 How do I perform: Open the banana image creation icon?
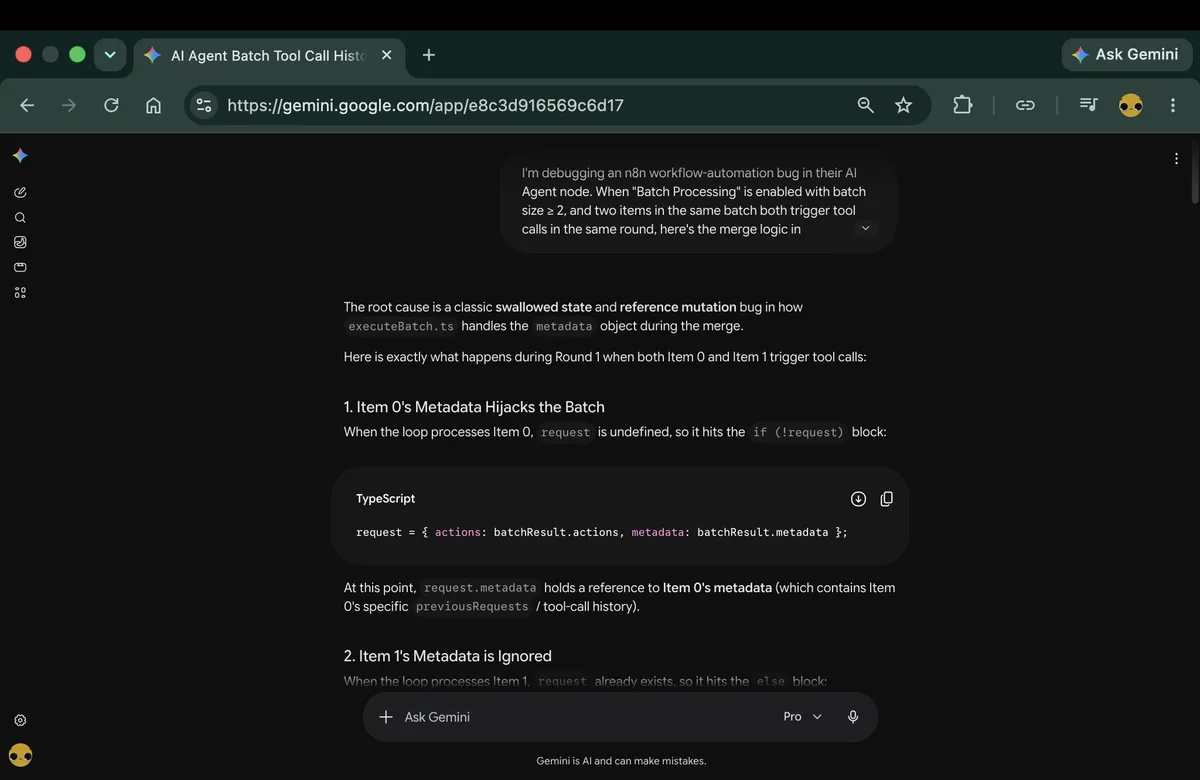[20, 242]
